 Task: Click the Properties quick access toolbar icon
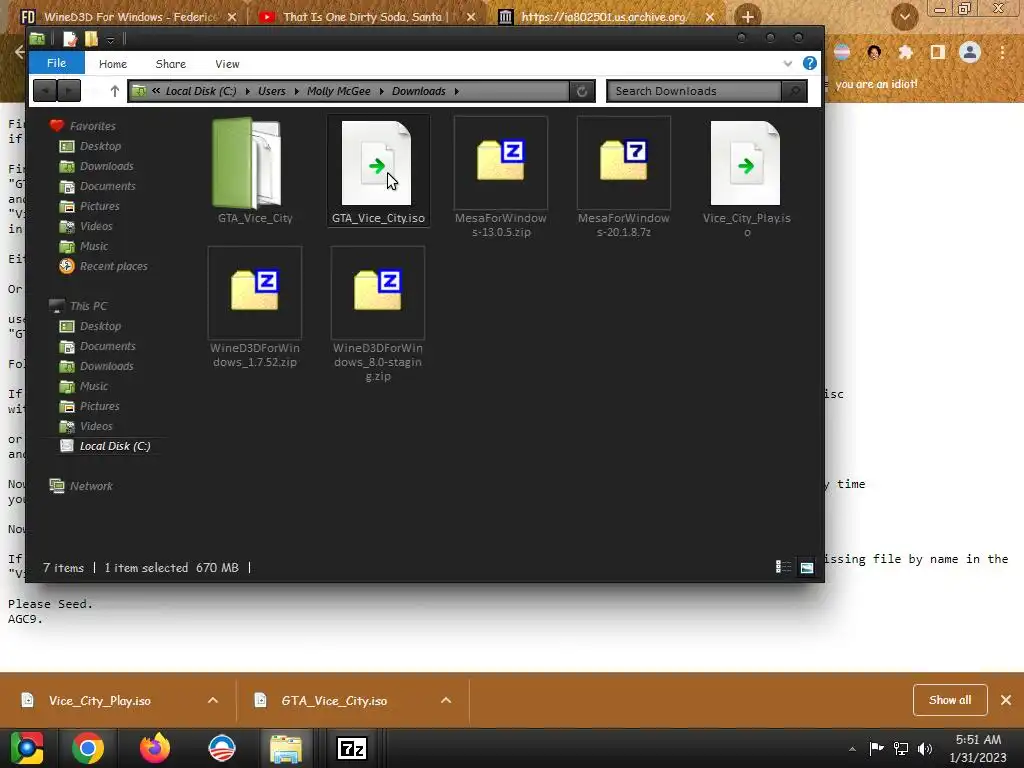click(69, 39)
